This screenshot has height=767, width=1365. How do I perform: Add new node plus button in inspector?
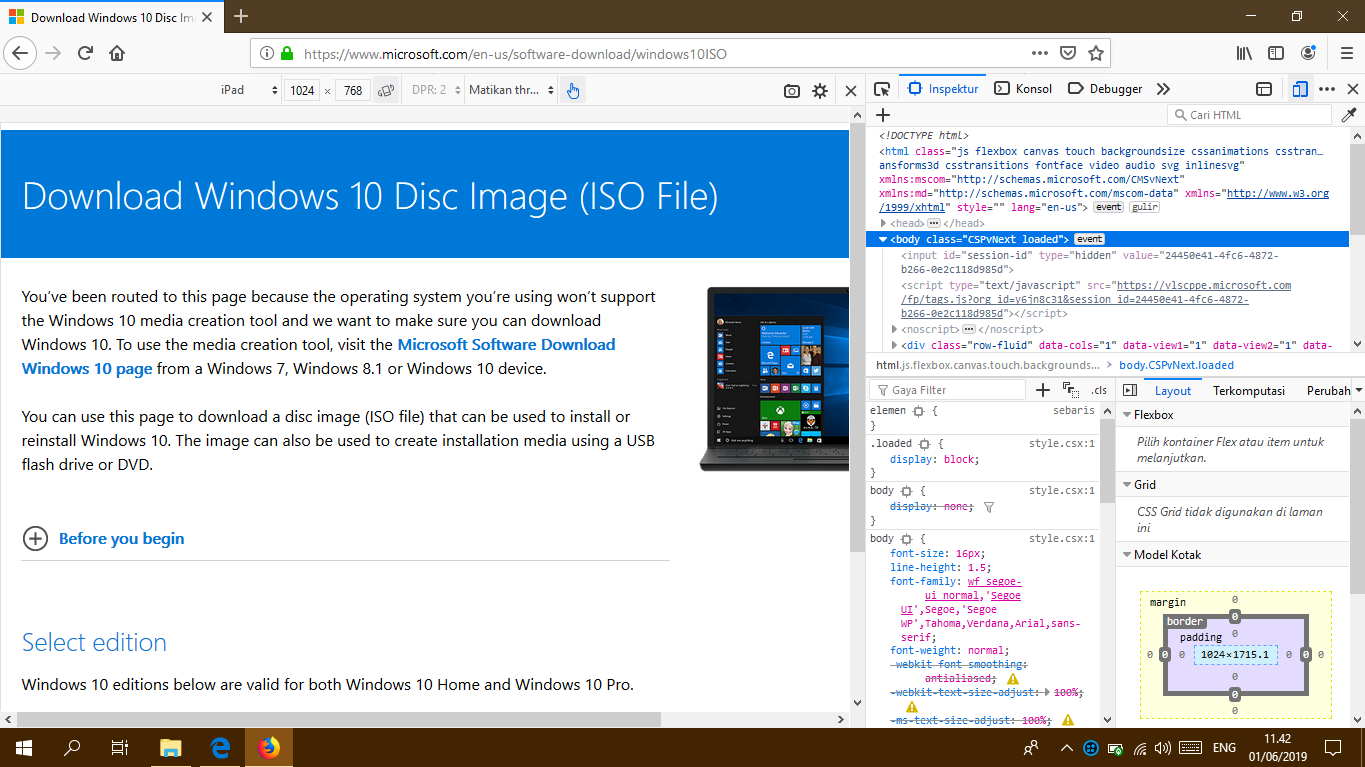coord(883,115)
